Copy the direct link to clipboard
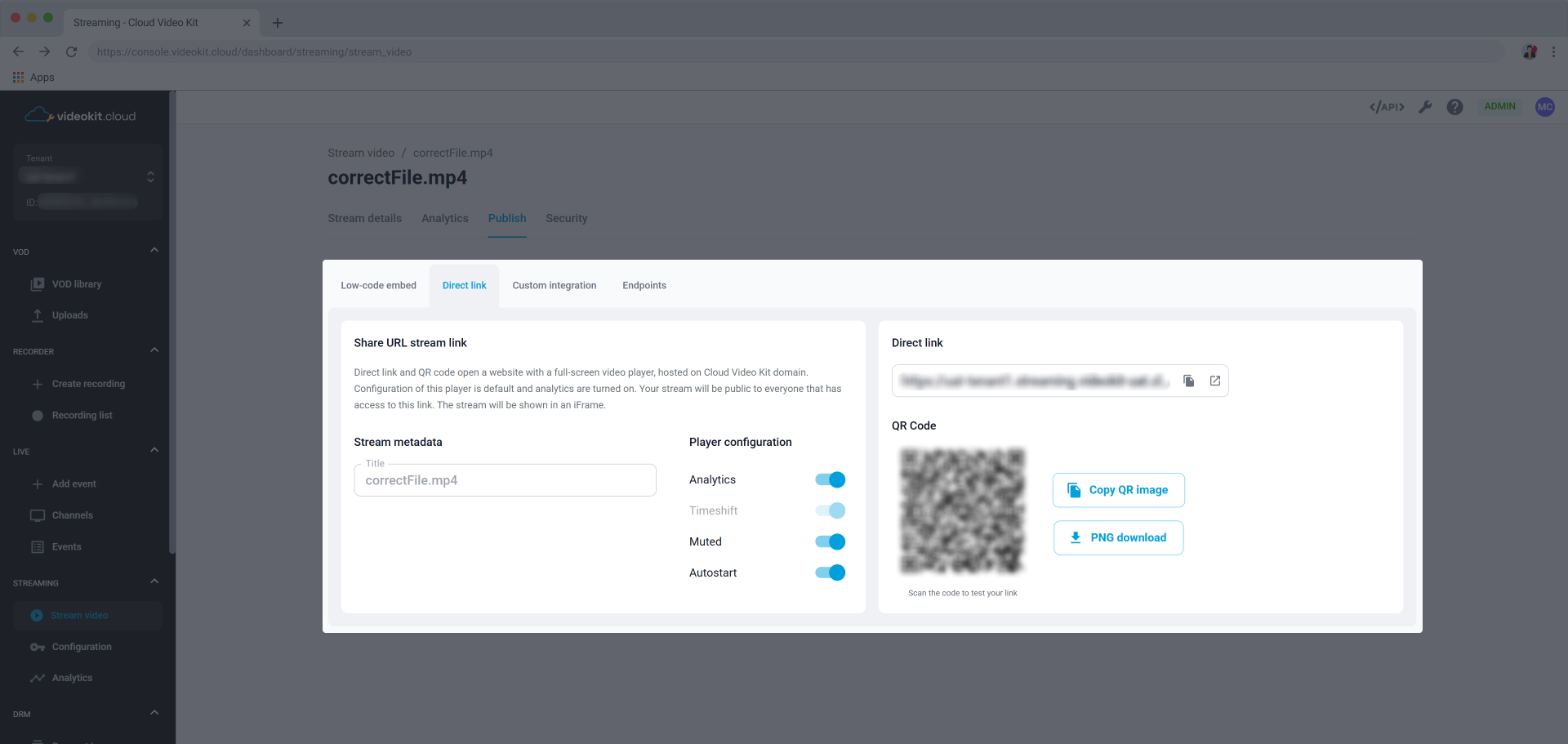The height and width of the screenshot is (744, 1568). (1189, 381)
